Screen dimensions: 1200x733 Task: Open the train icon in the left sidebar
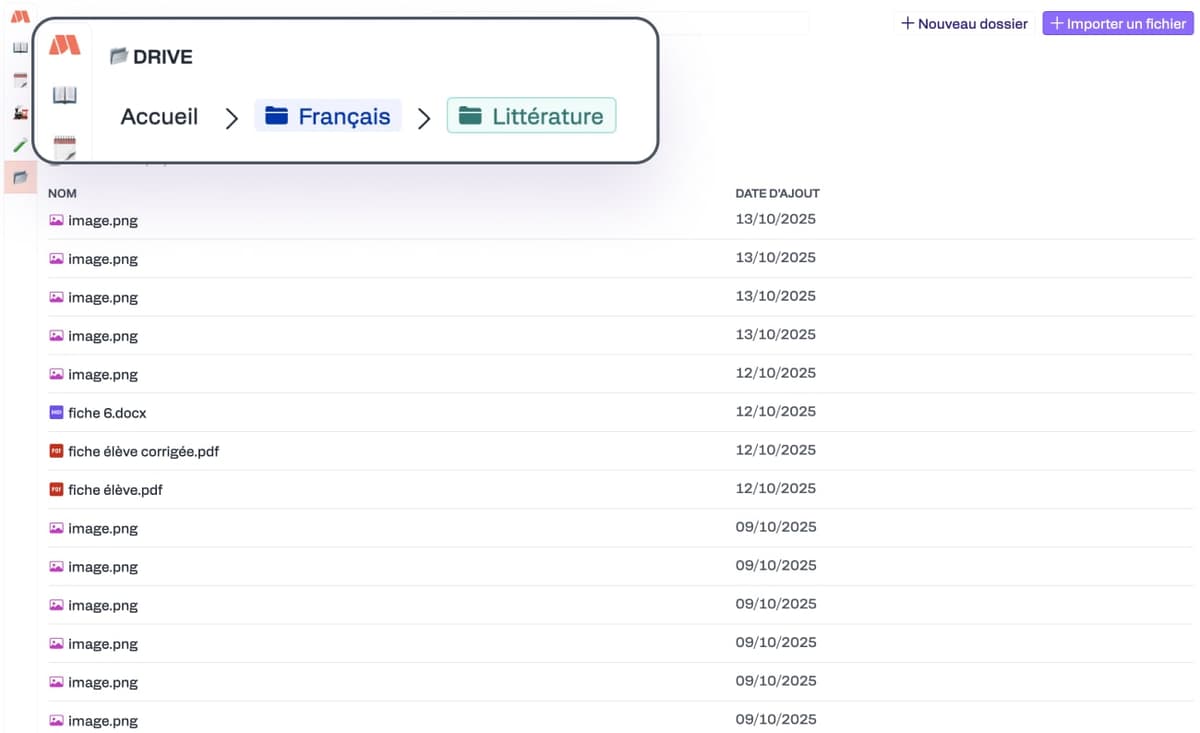[x=20, y=113]
